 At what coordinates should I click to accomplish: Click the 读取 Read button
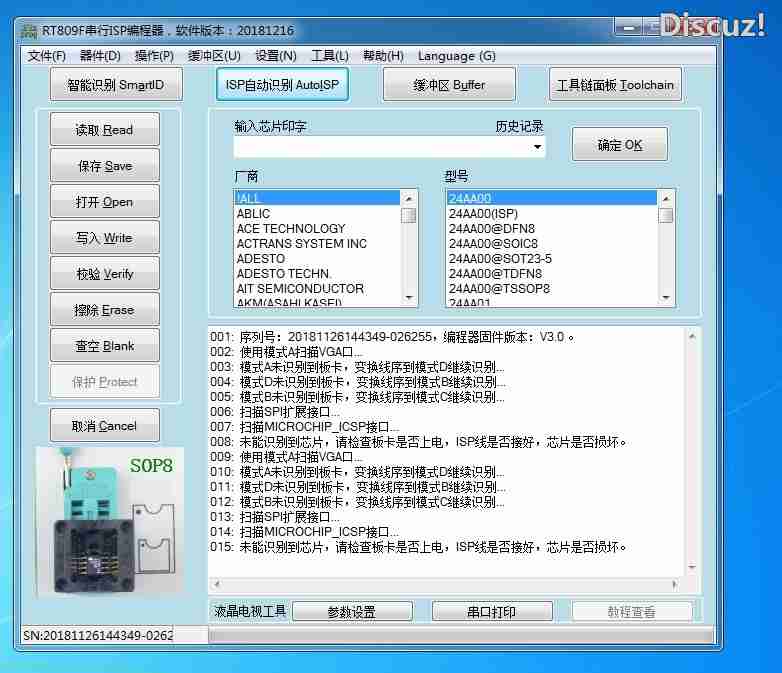(x=105, y=130)
